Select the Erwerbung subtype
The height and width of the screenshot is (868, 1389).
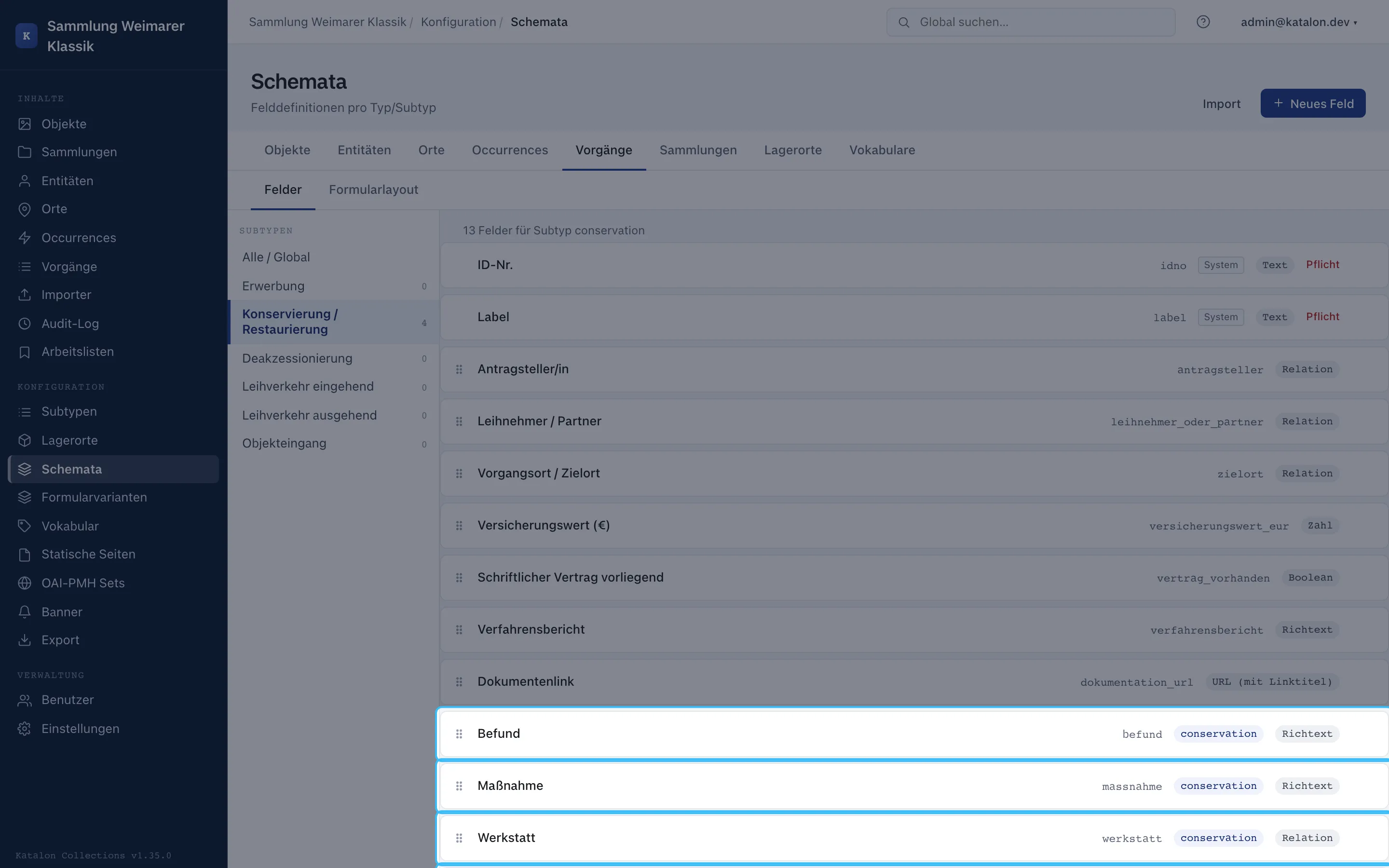pos(333,286)
